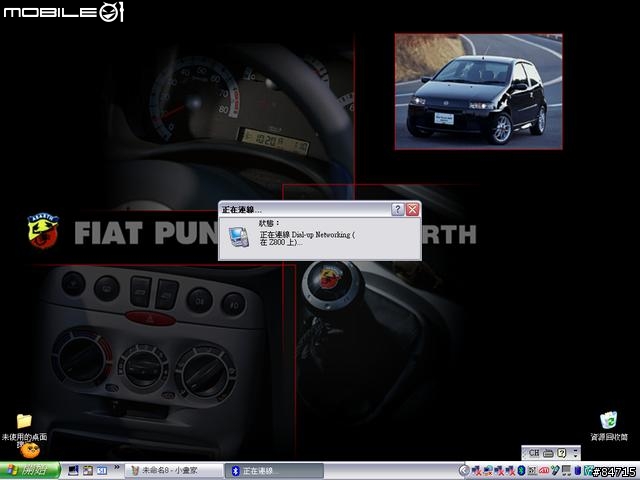Image resolution: width=640 pixels, height=480 pixels.
Task: Open language bar options arrow
Action: [576, 456]
